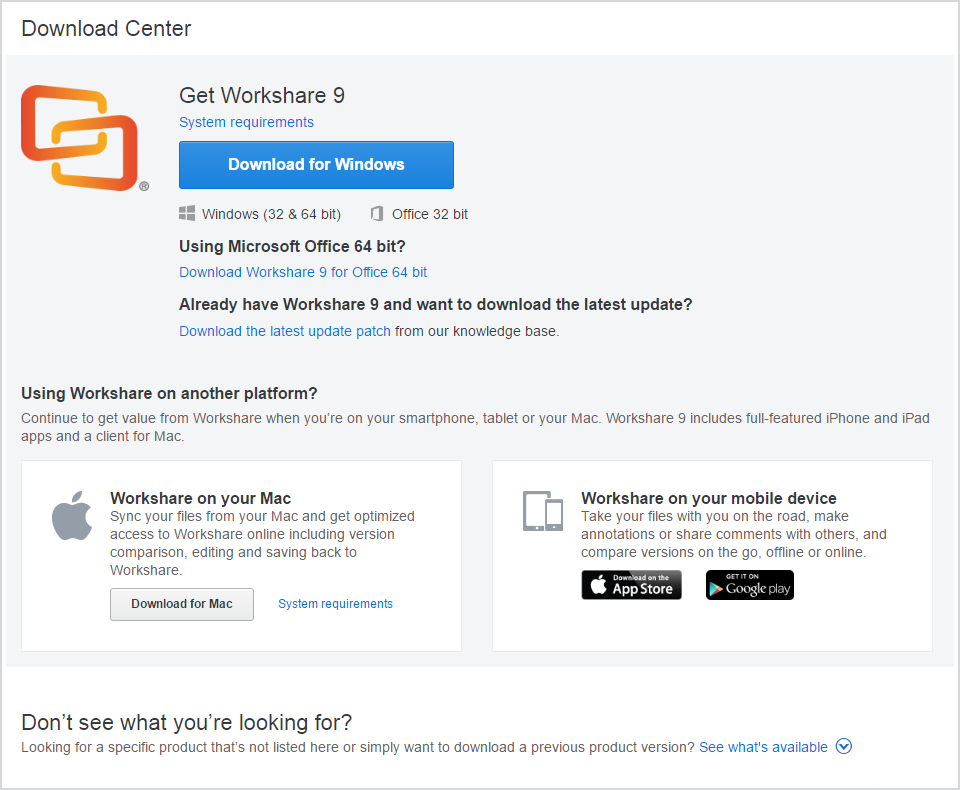Click Windows (32 & 64 bit) label
This screenshot has height=790, width=960.
click(x=271, y=214)
